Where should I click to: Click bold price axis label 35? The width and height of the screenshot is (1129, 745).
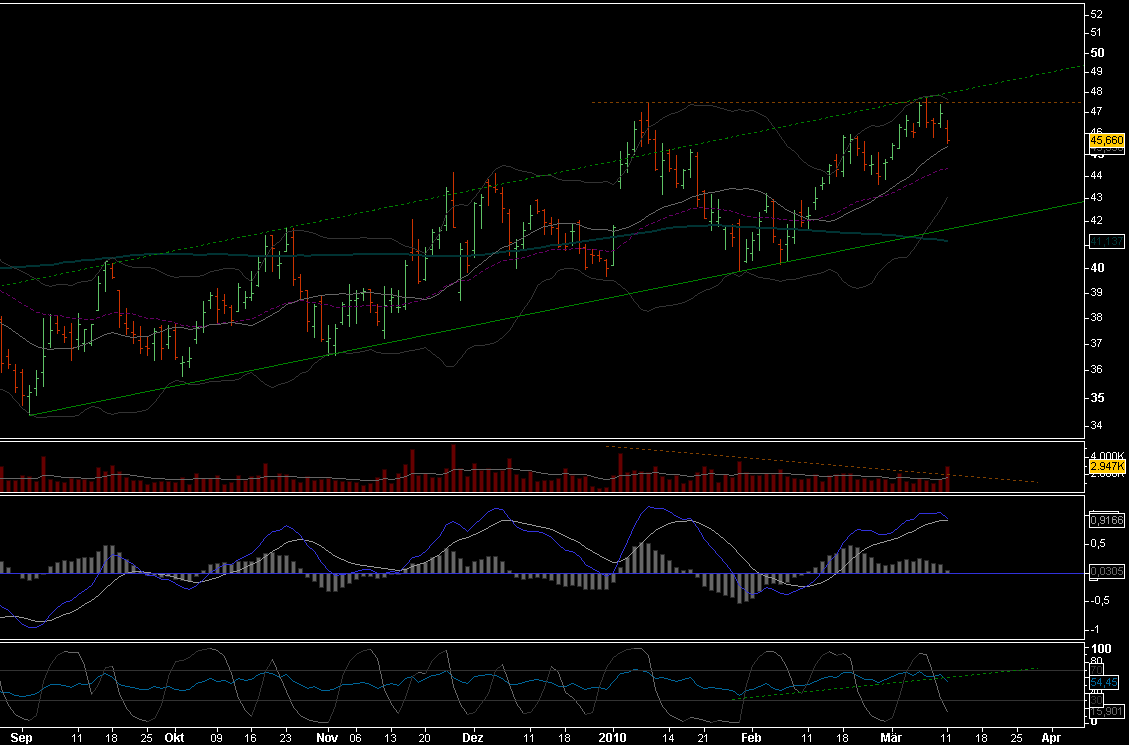[x=1097, y=397]
